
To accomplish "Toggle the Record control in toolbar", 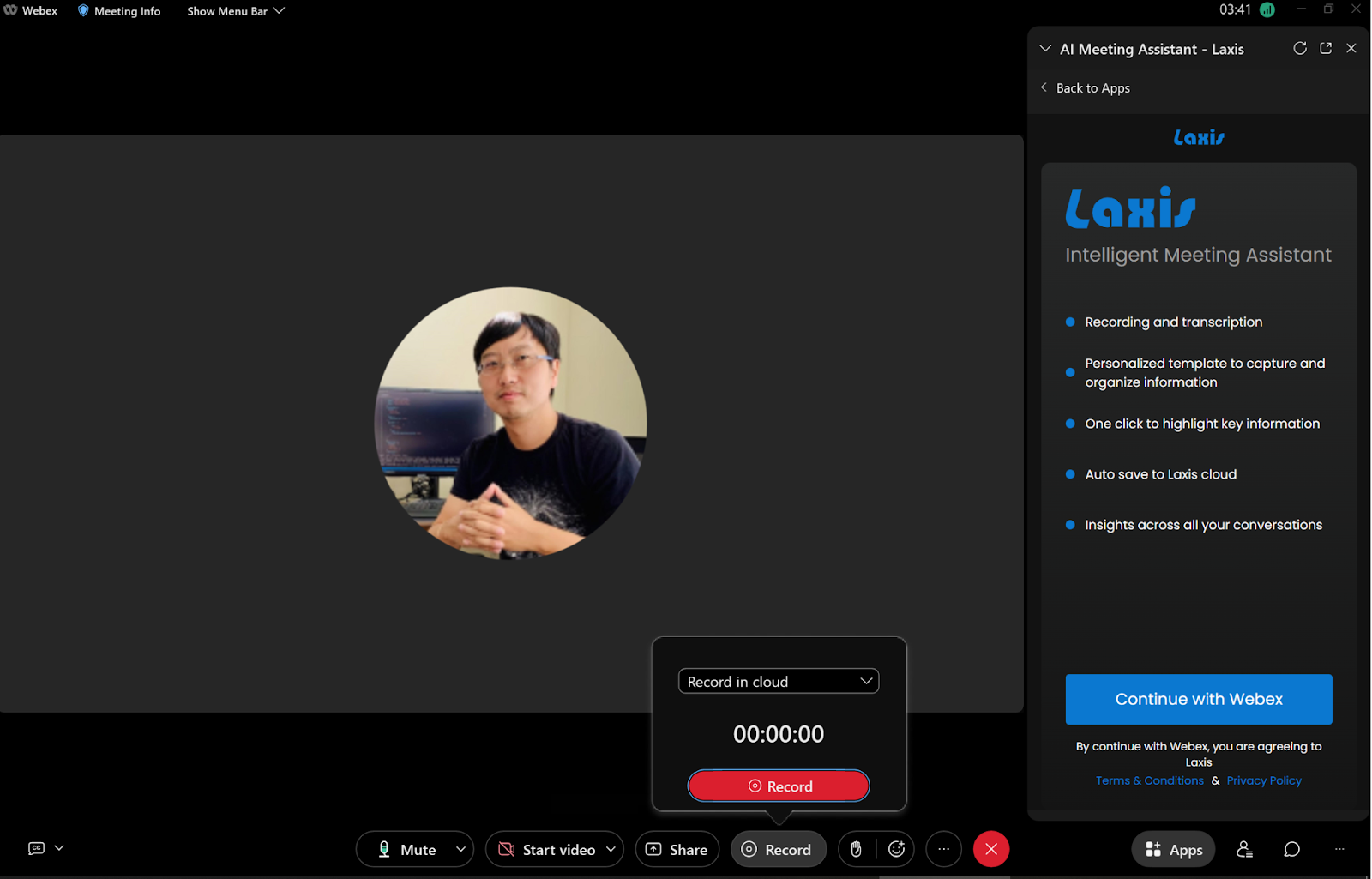I will [778, 849].
